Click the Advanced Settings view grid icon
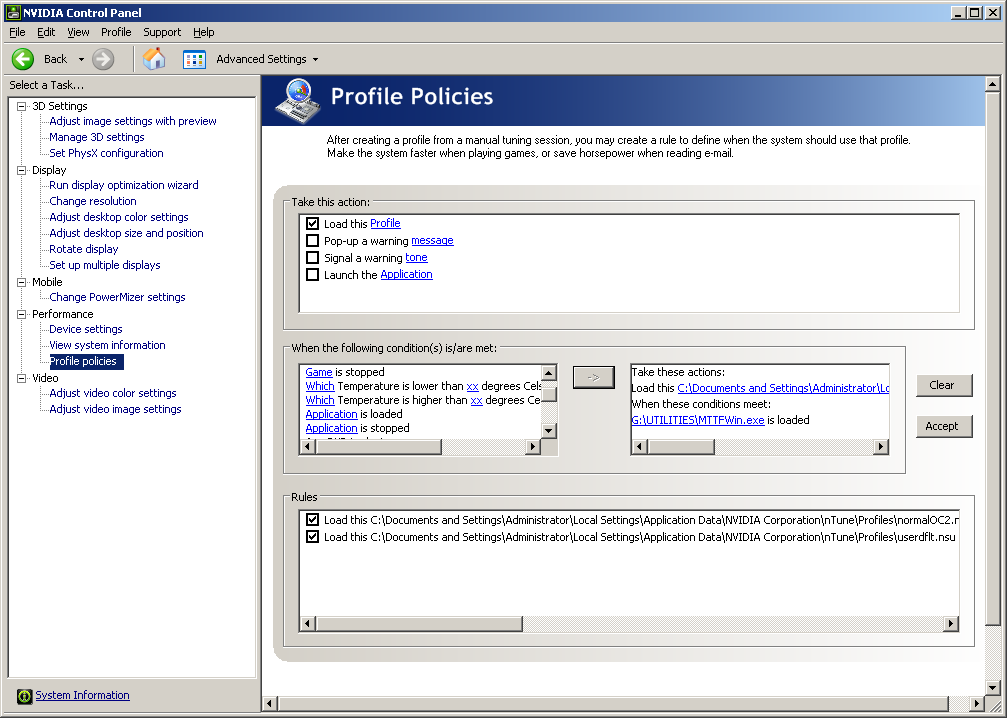 click(x=194, y=59)
